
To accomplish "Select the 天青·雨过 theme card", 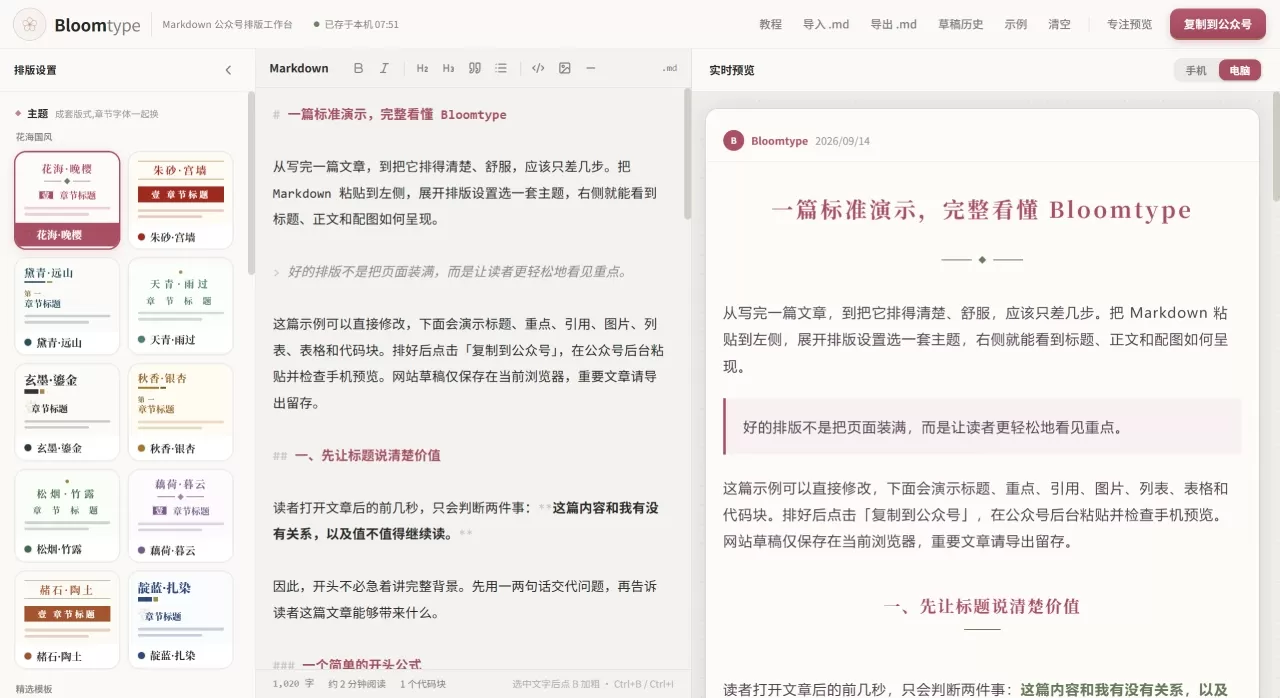I will [x=180, y=306].
